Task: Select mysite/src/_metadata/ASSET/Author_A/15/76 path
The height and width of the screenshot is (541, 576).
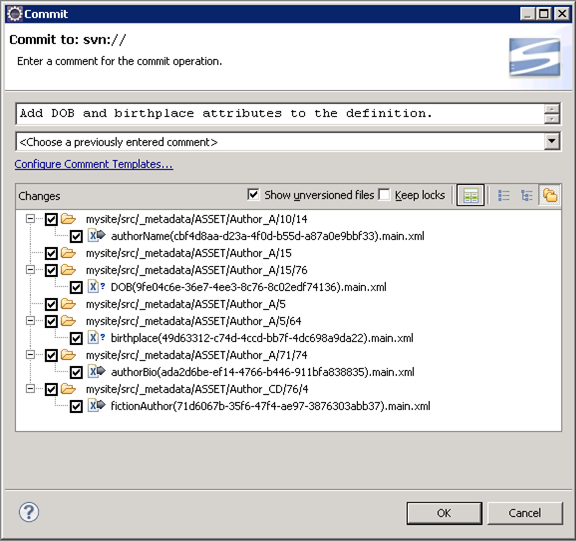Action: [197, 270]
